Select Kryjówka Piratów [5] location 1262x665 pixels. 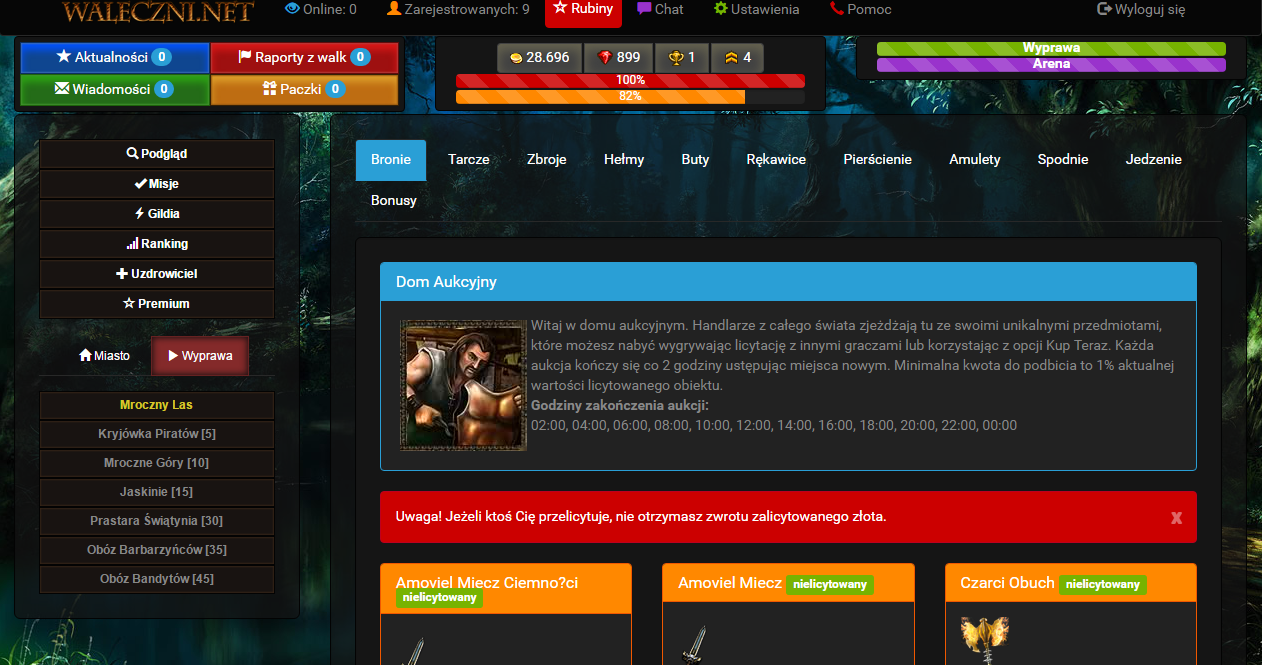click(157, 434)
